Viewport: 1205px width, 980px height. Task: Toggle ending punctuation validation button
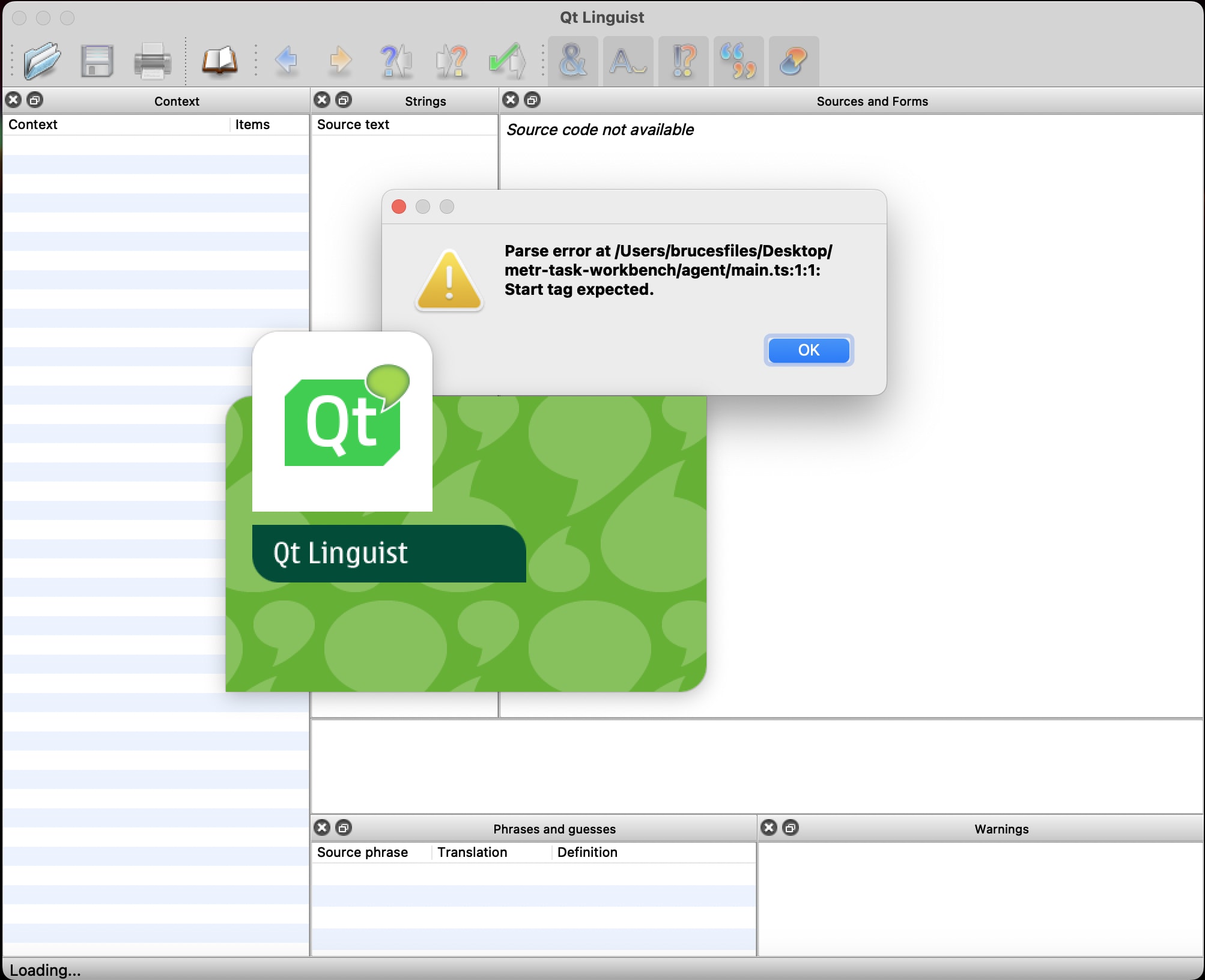(x=683, y=61)
